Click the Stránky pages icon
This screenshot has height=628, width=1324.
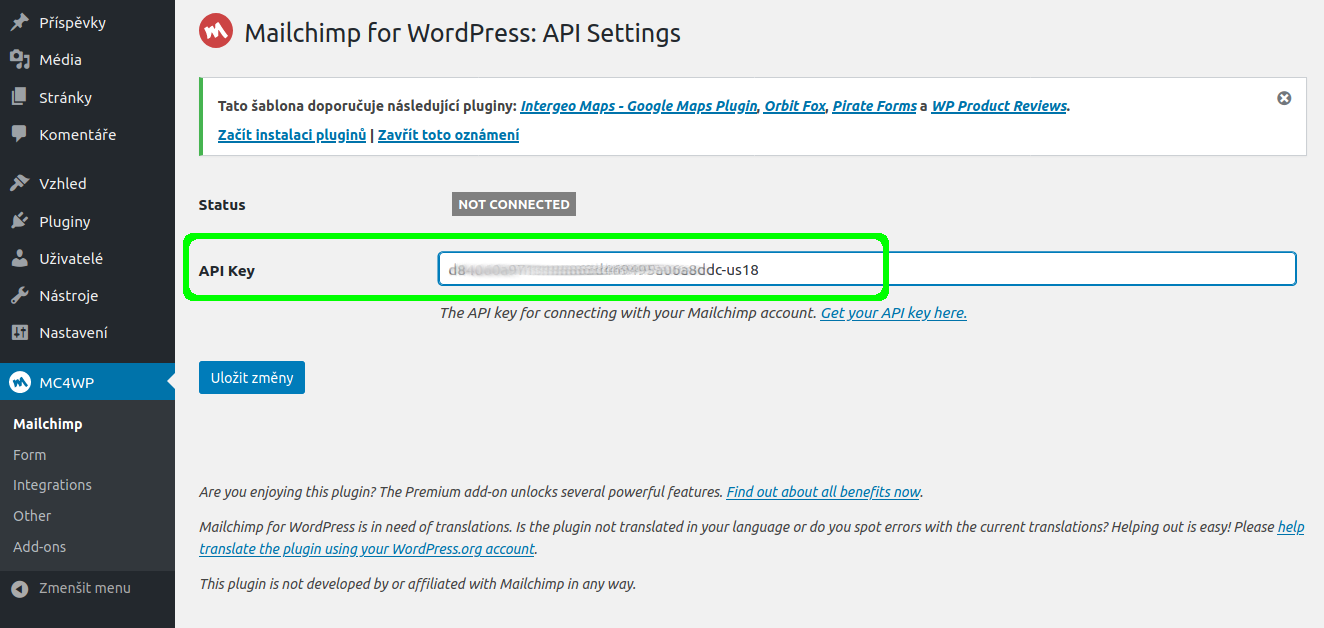pos(19,97)
